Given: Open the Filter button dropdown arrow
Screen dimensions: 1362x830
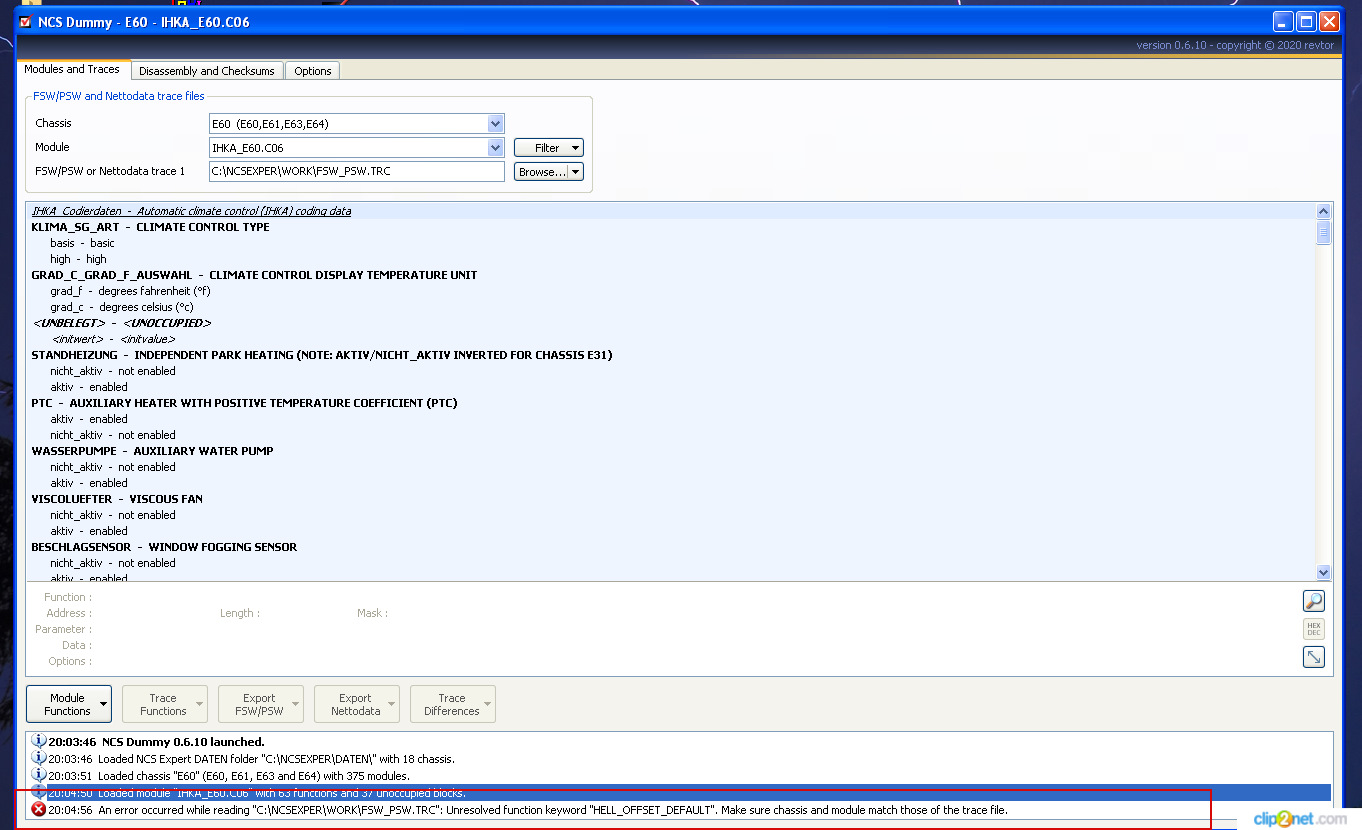Looking at the screenshot, I should [x=575, y=148].
